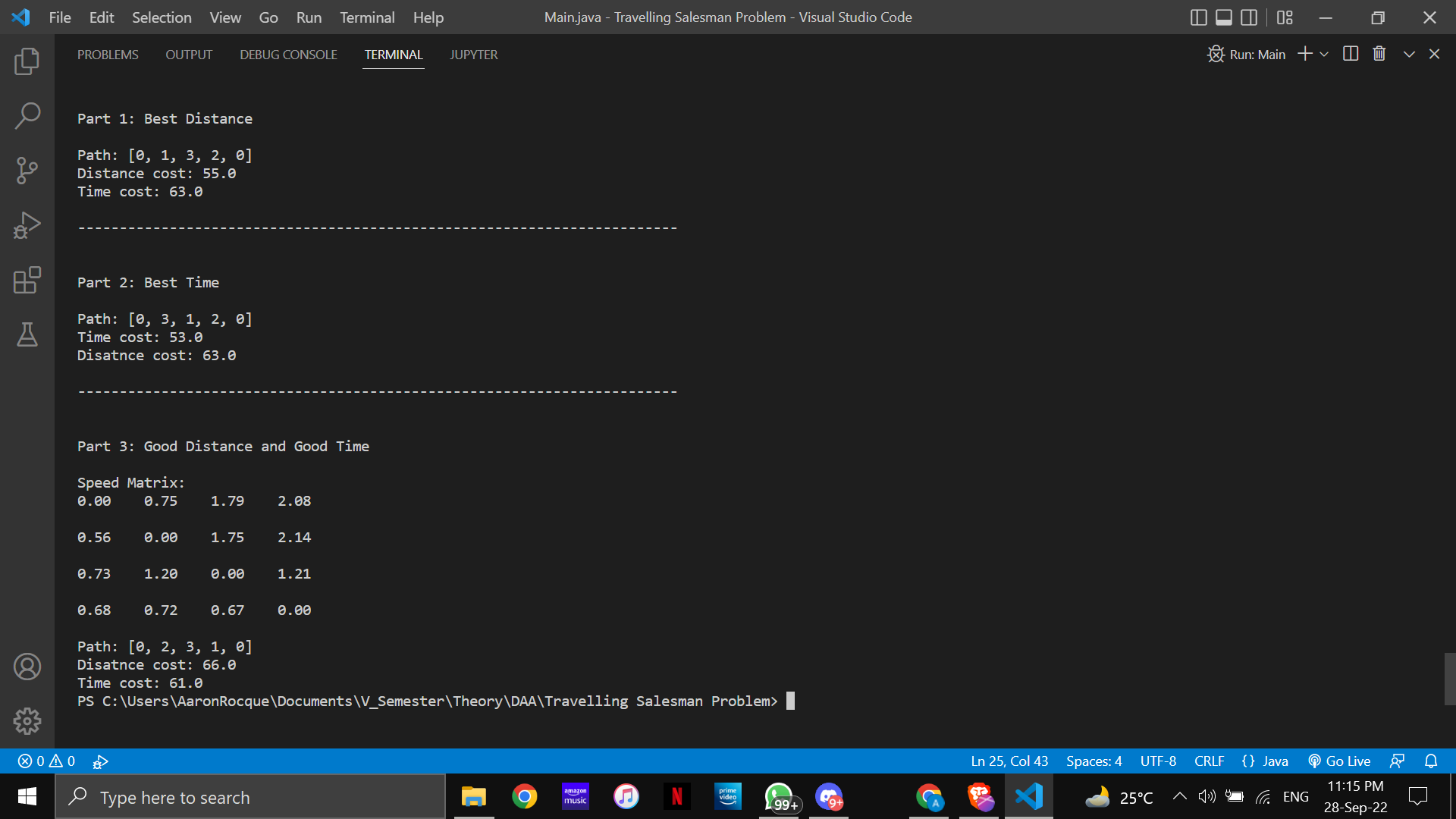Open Source Control view
The width and height of the screenshot is (1456, 819).
pyautogui.click(x=27, y=171)
